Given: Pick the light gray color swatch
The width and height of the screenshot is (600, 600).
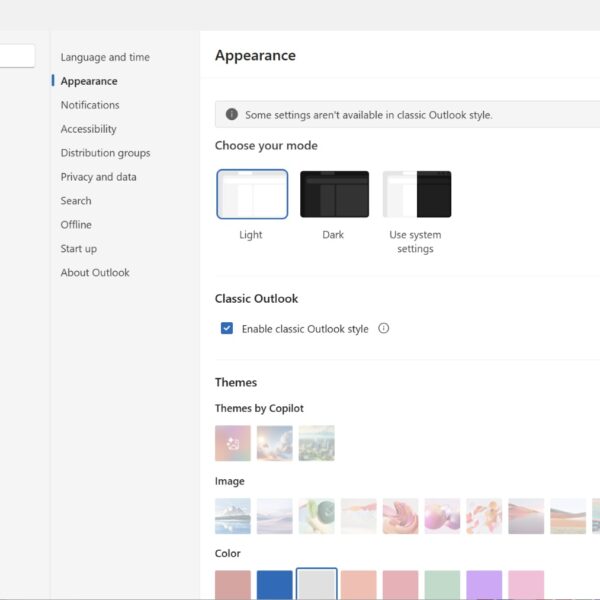Looking at the screenshot, I should (x=316, y=584).
